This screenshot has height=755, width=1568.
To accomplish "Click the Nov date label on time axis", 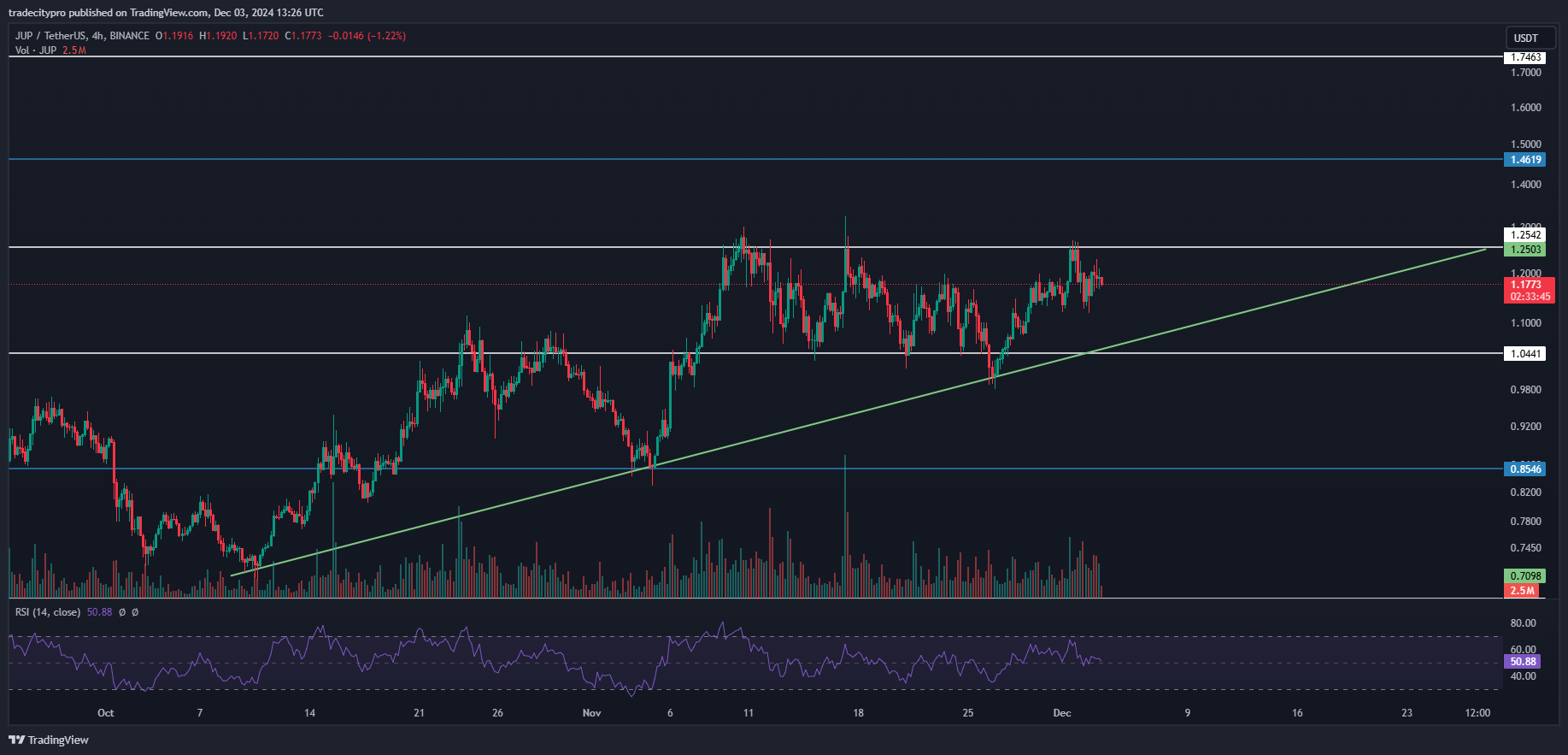I will [x=591, y=713].
